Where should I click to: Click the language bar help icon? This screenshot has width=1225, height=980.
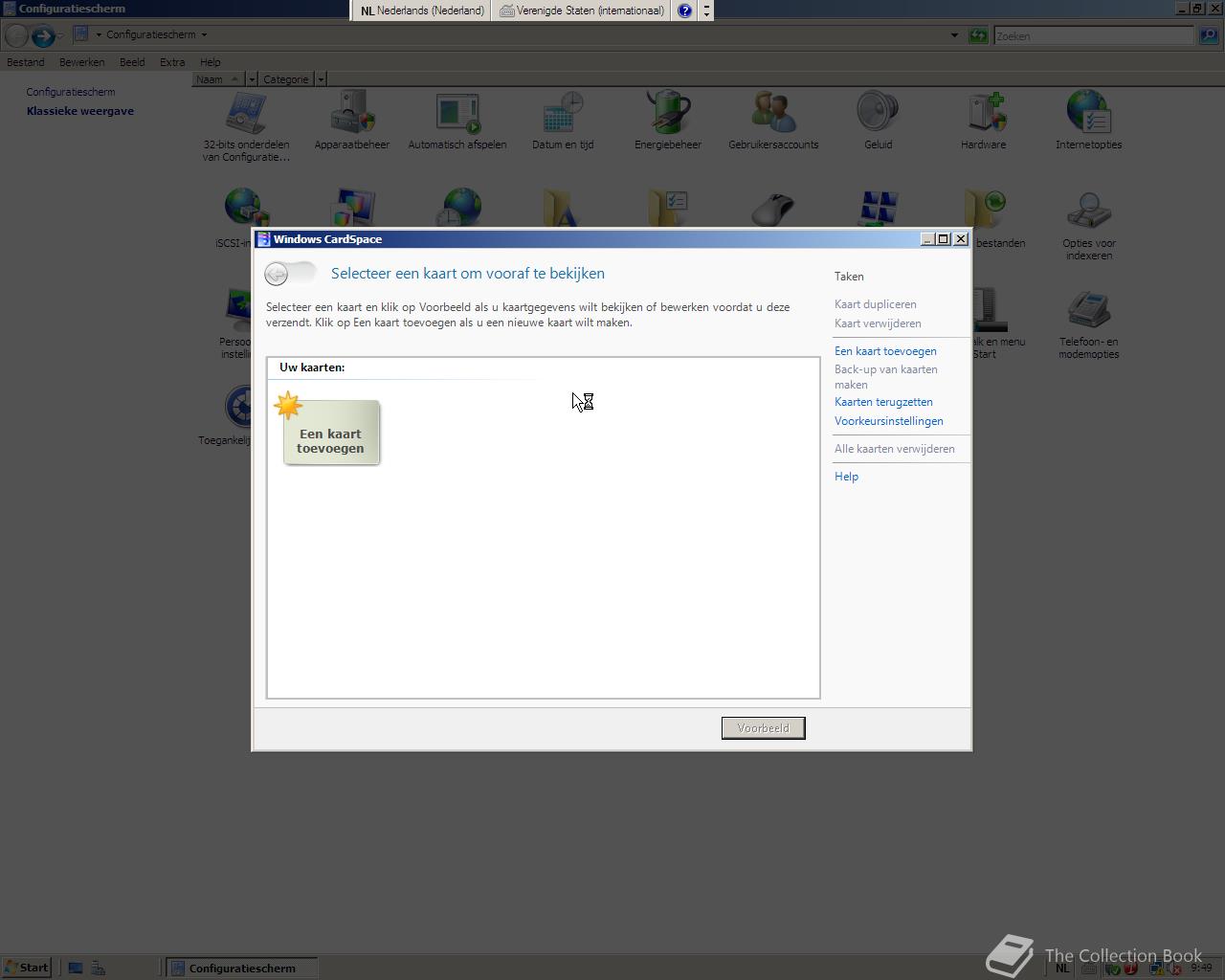coord(685,11)
